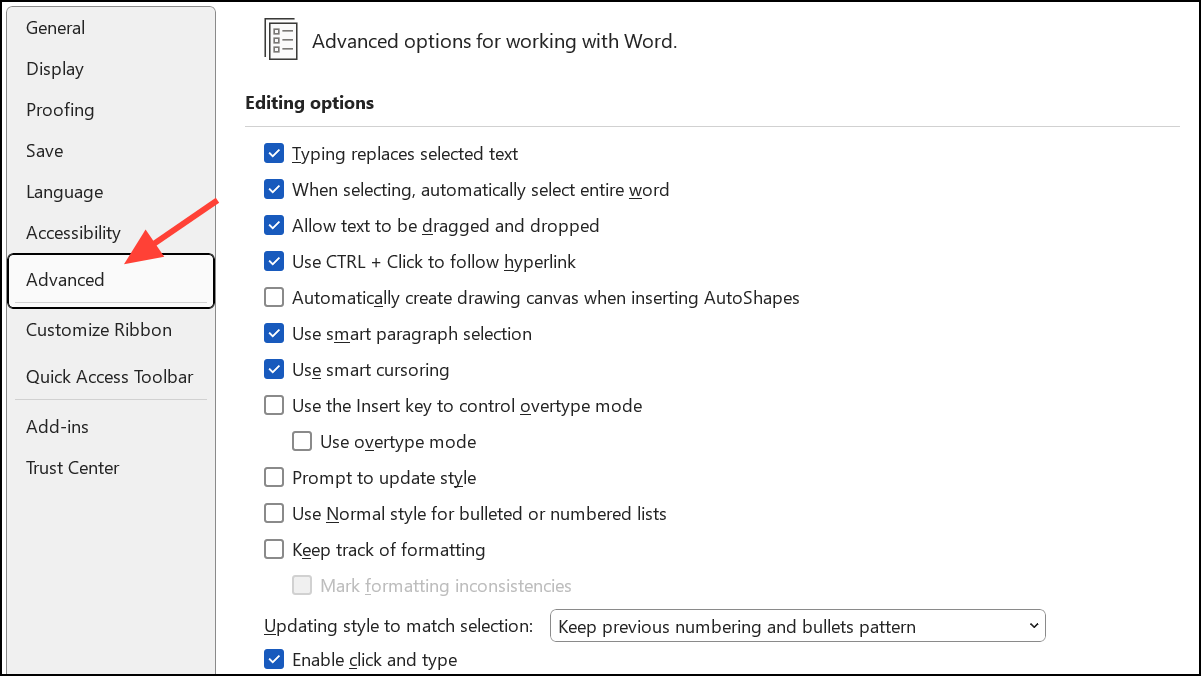Open the Proofing options page
Screen dimensions: 1201x676
click(x=60, y=109)
